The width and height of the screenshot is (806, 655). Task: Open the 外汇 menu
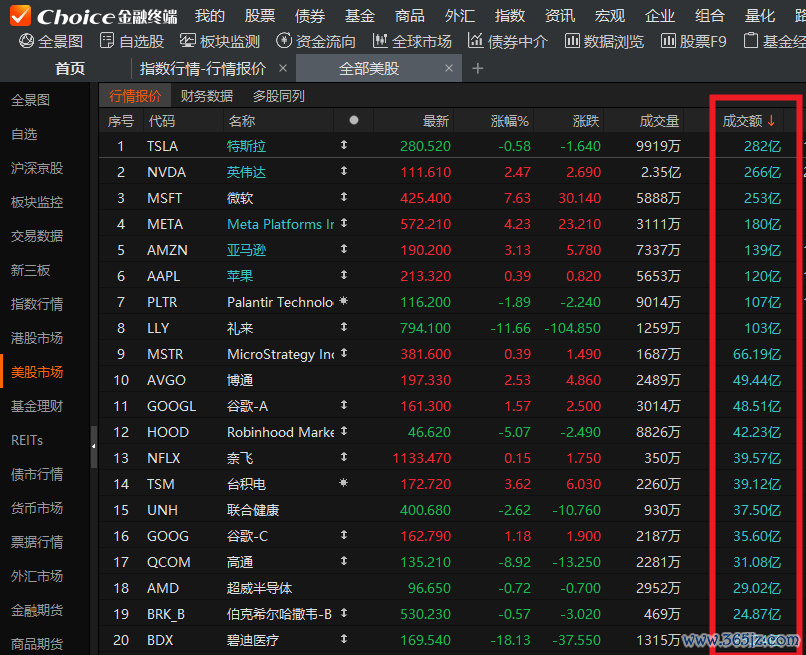tap(460, 16)
